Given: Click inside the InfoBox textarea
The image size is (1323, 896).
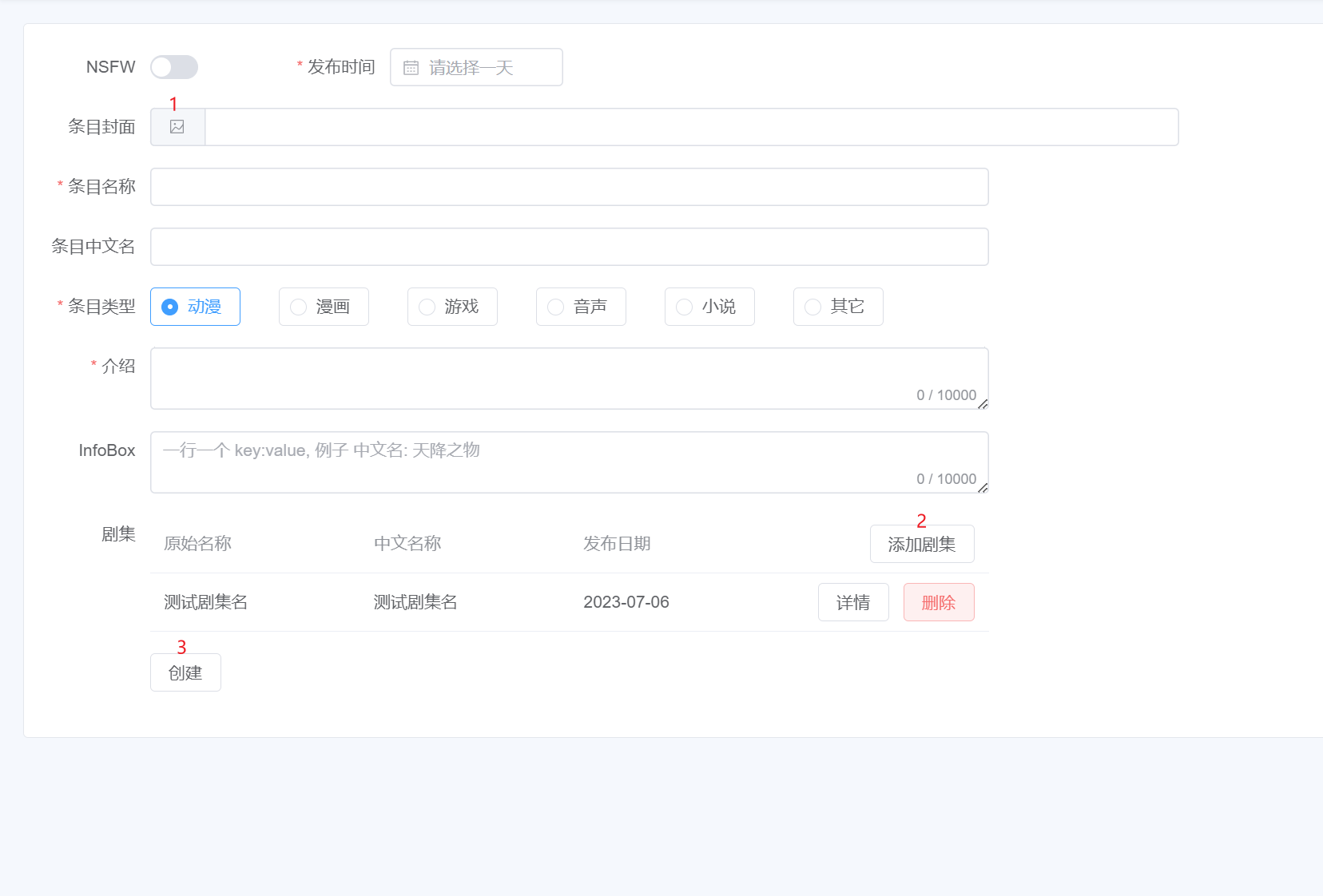Looking at the screenshot, I should pyautogui.click(x=570, y=462).
